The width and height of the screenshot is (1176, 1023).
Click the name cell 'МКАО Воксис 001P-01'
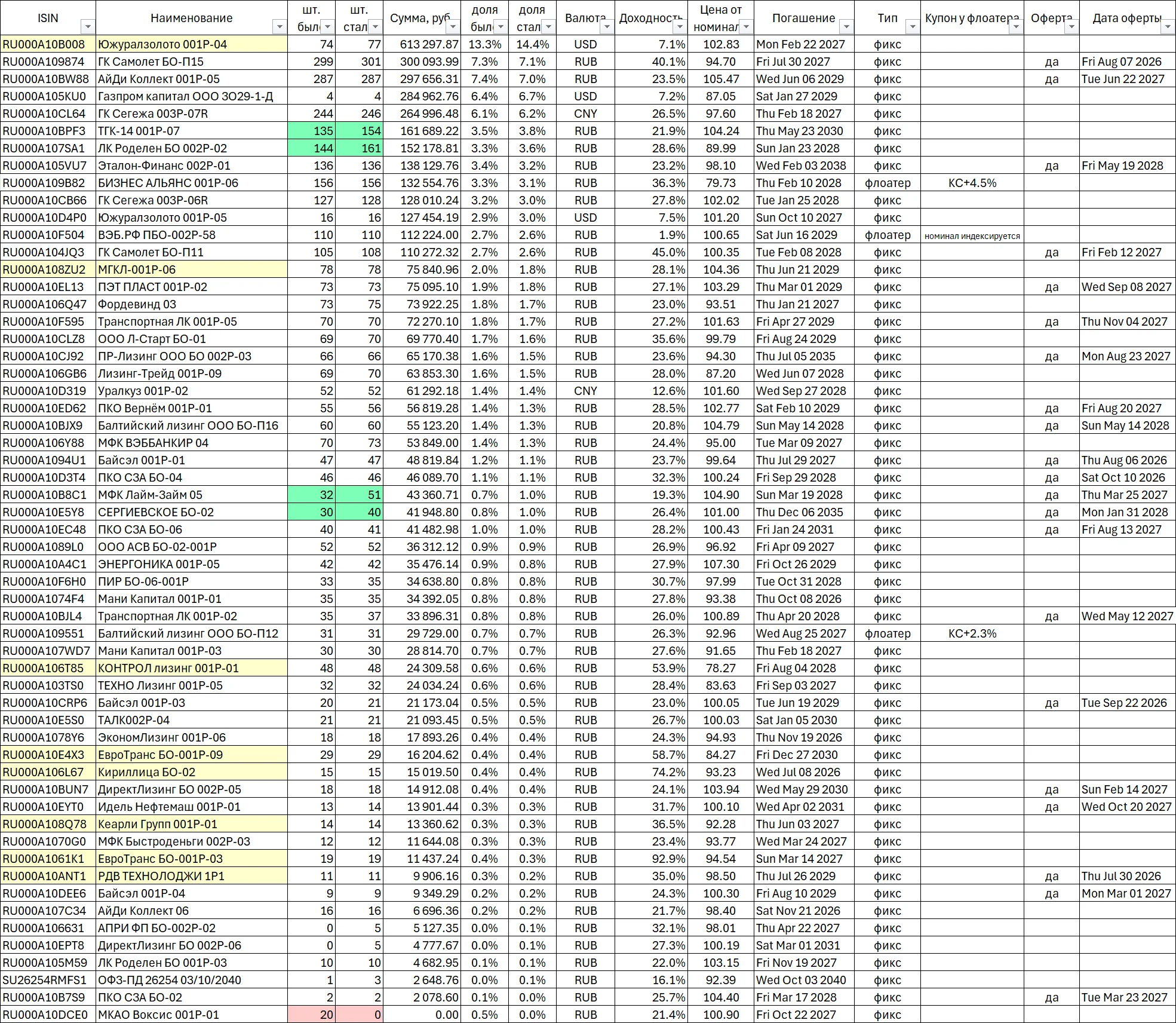[192, 1015]
